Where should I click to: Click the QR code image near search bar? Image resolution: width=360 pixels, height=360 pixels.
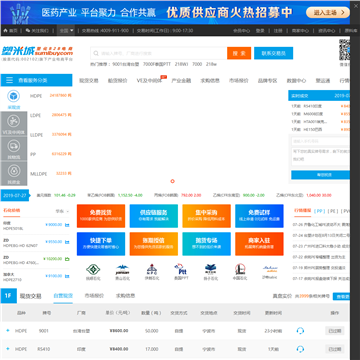click(x=344, y=50)
